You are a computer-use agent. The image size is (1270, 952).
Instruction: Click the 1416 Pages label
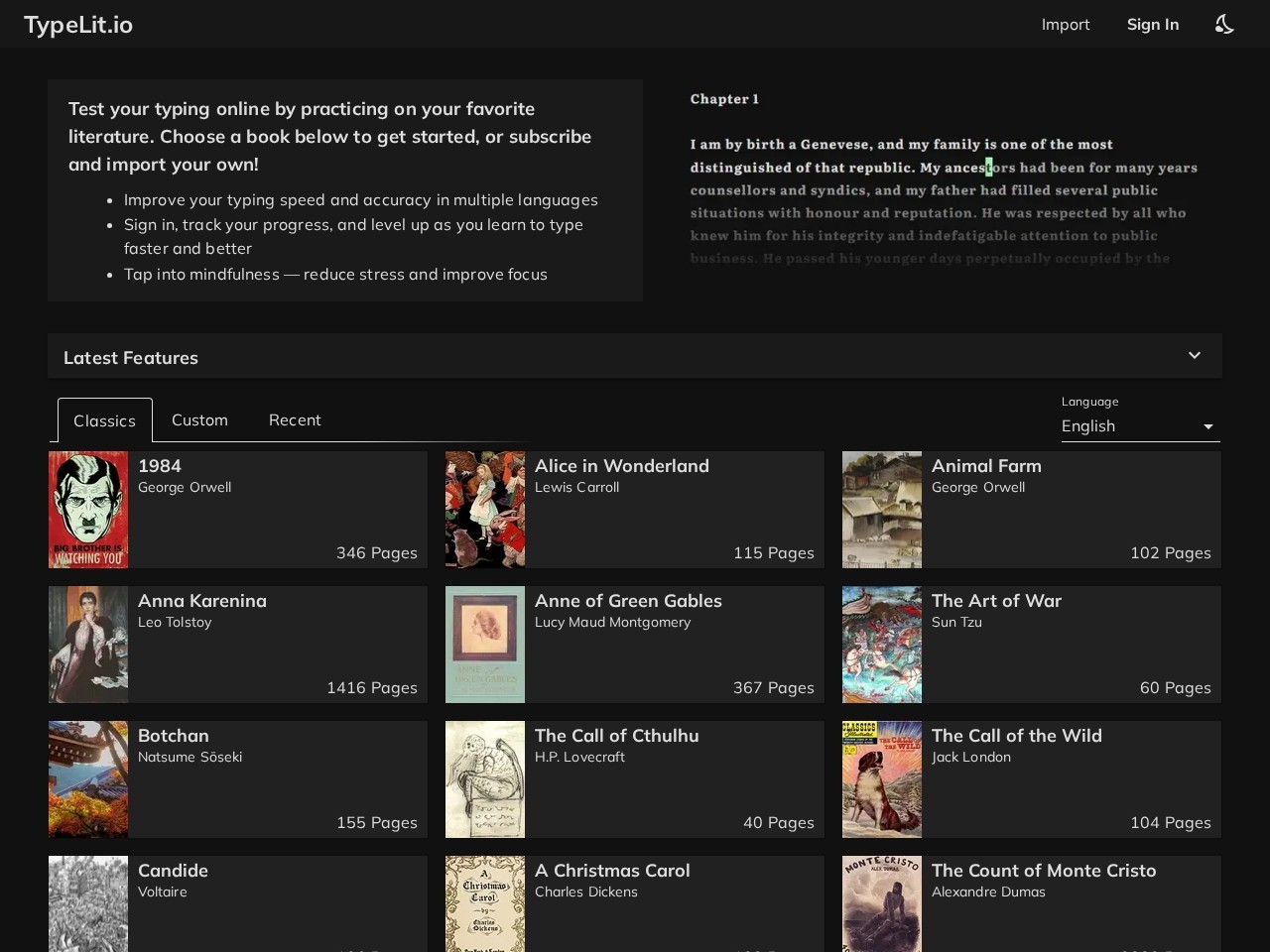[x=372, y=688]
